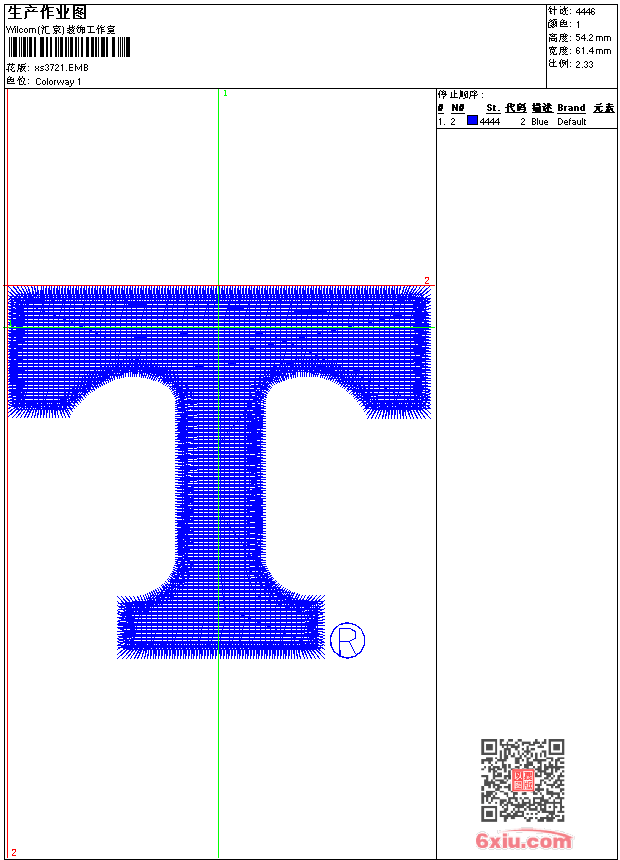Image resolution: width=620 pixels, height=860 pixels.
Task: Click the 'Brand' column header
Action: point(571,108)
